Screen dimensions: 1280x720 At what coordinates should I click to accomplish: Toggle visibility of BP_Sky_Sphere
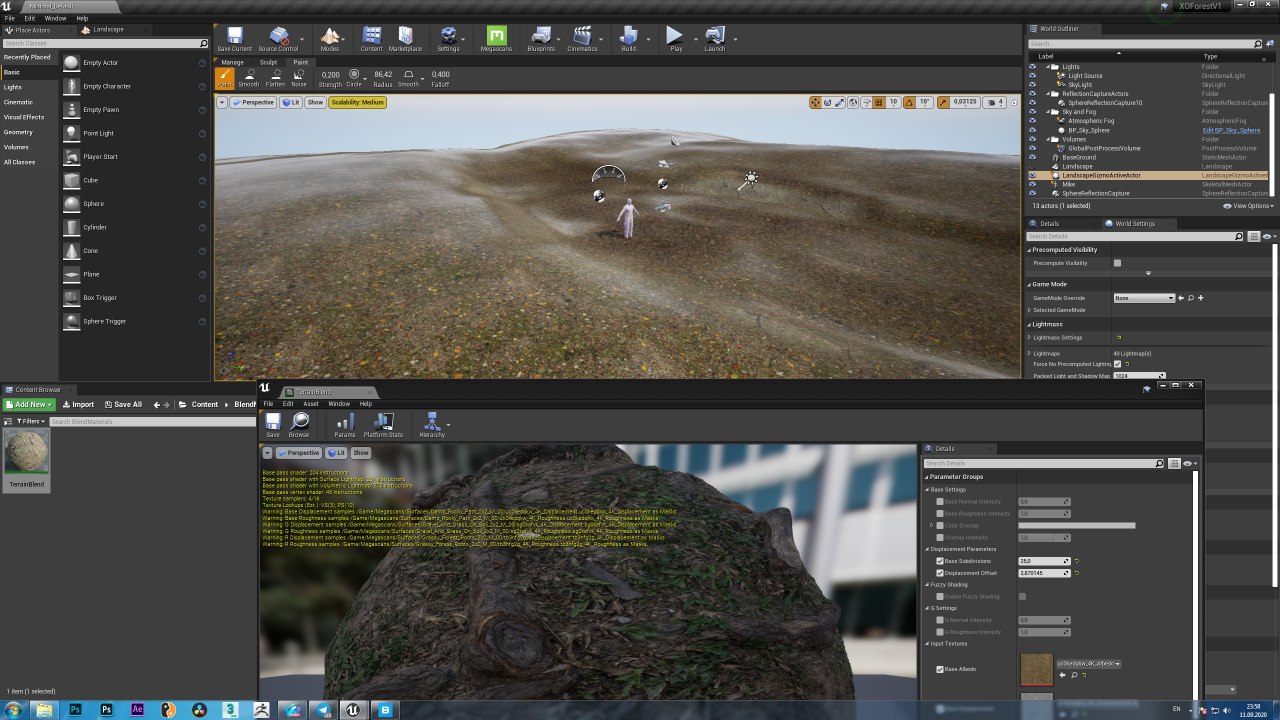tap(1032, 130)
